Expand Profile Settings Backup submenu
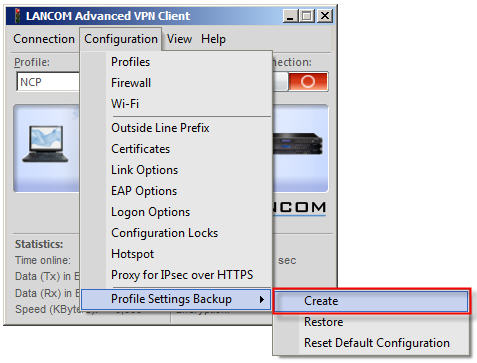 [x=176, y=299]
